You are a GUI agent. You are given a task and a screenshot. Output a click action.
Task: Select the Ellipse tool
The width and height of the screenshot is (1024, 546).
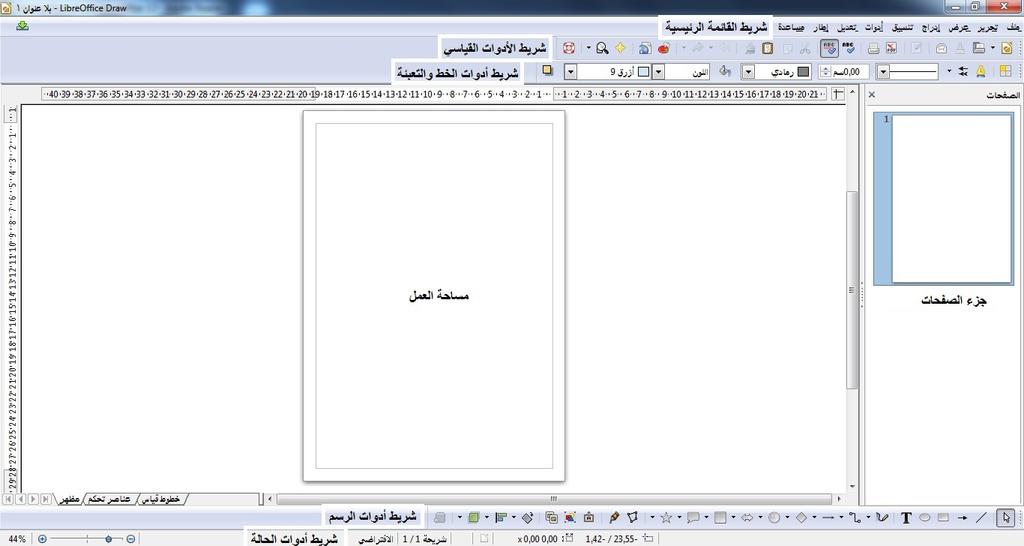925,517
